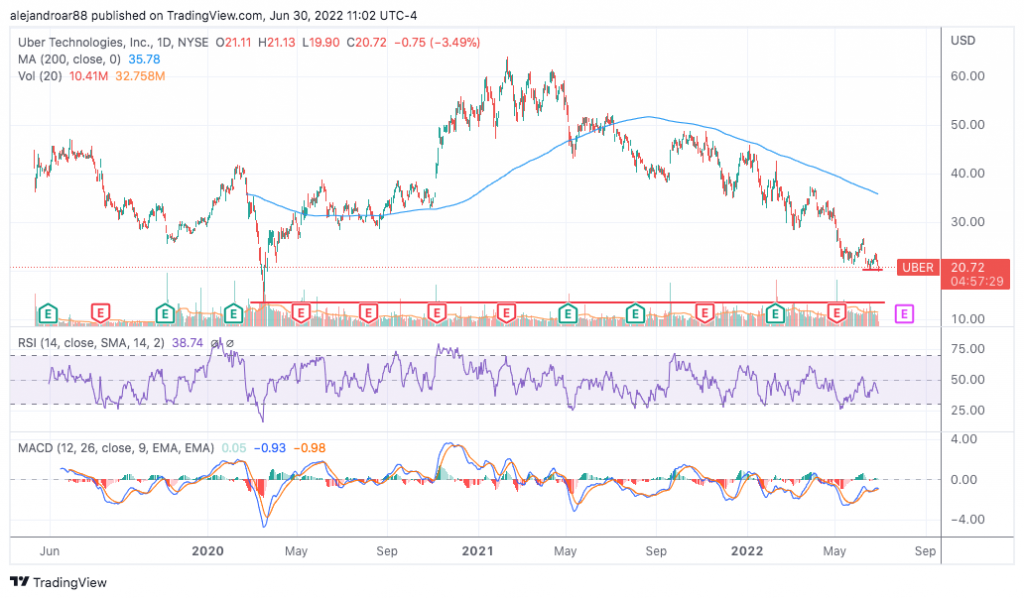This screenshot has height=599, width=1024.
Task: Click the O21.11 open price value
Action: (x=234, y=42)
